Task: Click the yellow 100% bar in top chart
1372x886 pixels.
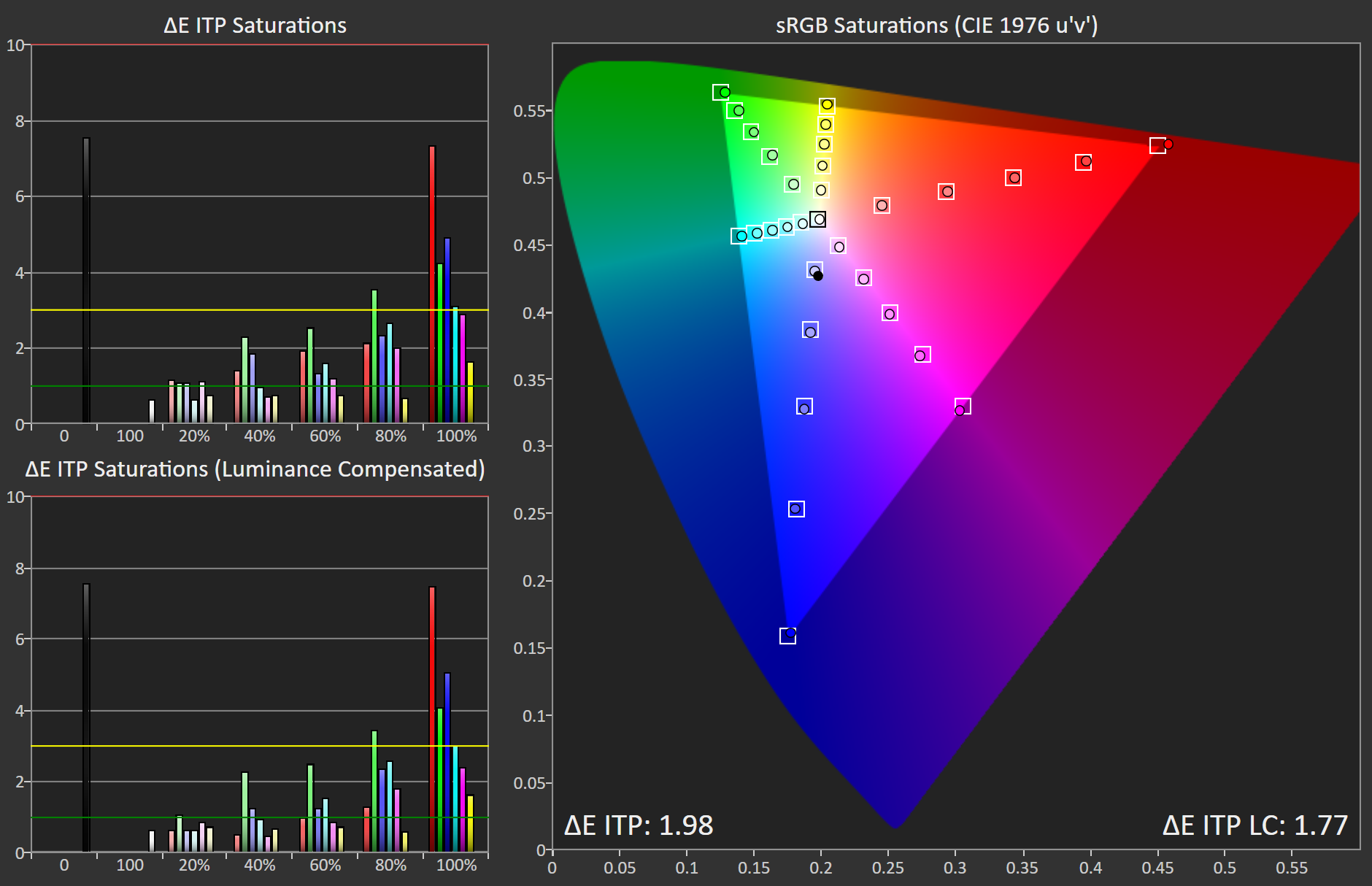Action: [471, 393]
